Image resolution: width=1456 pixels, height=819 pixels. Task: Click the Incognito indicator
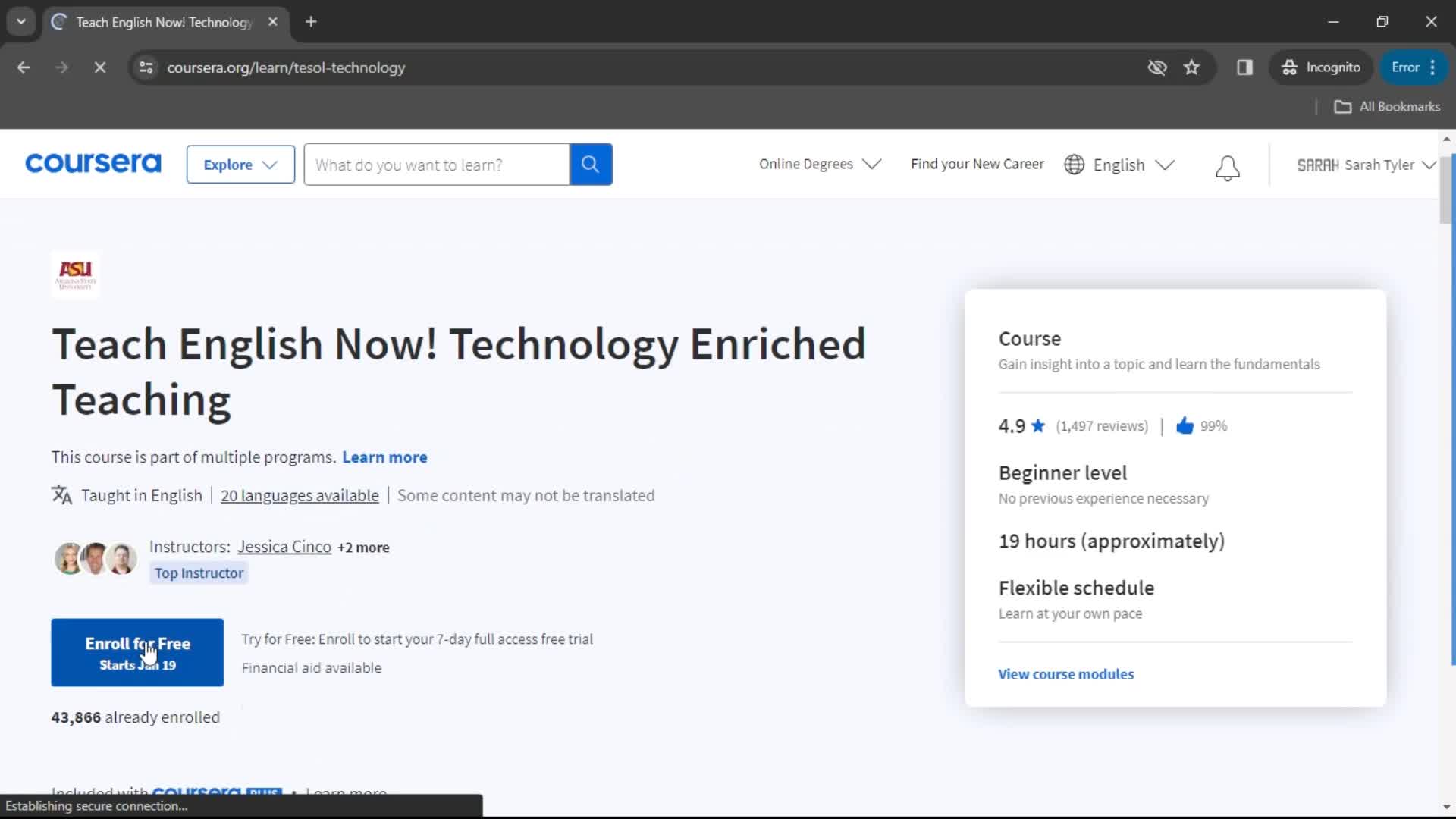1321,67
